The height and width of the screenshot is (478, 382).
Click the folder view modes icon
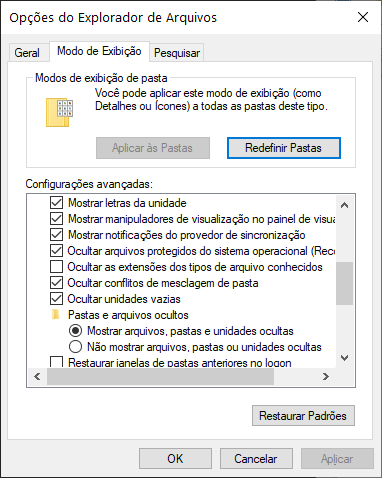(59, 112)
